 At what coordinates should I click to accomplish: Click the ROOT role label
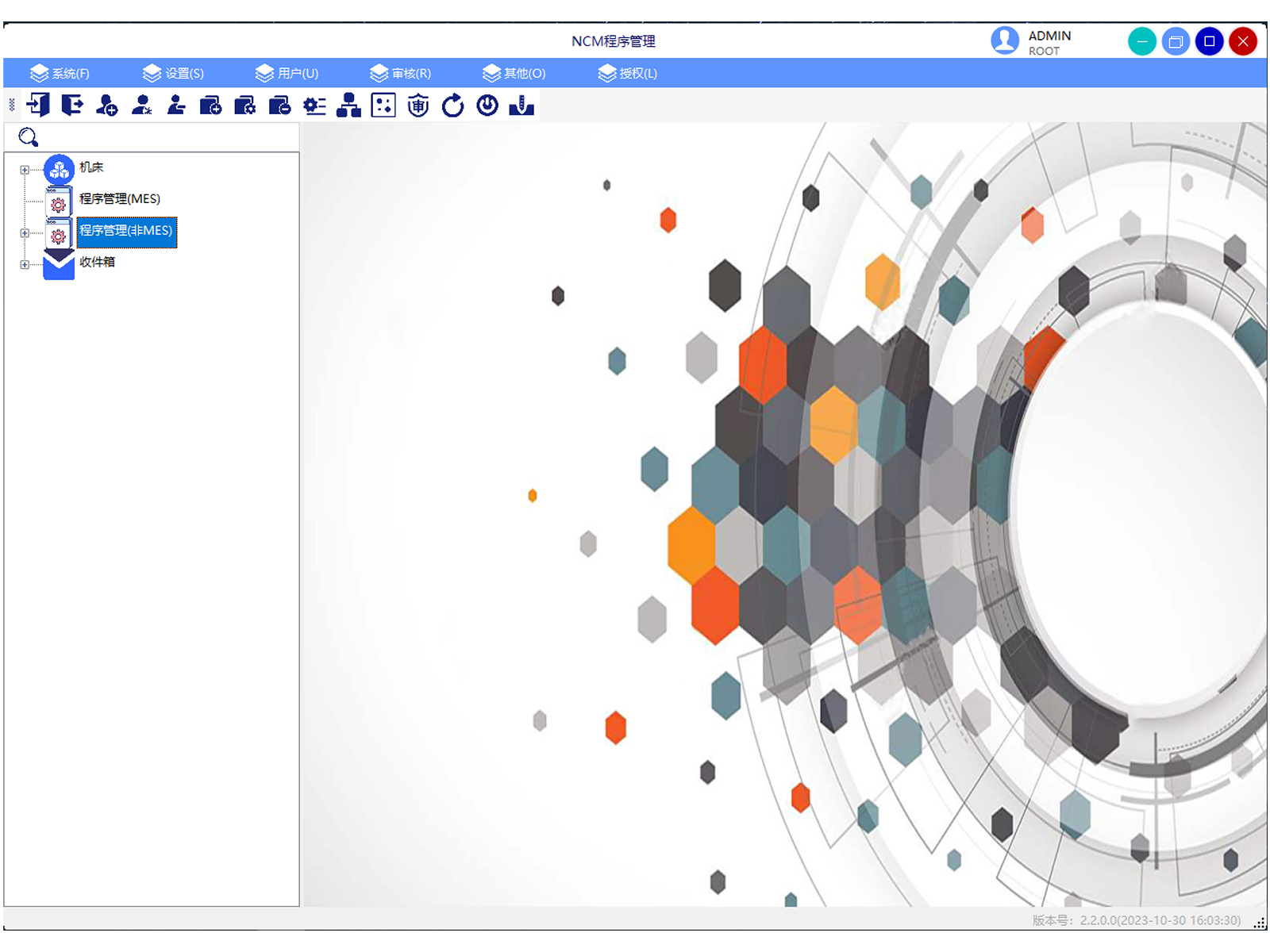click(x=1044, y=51)
